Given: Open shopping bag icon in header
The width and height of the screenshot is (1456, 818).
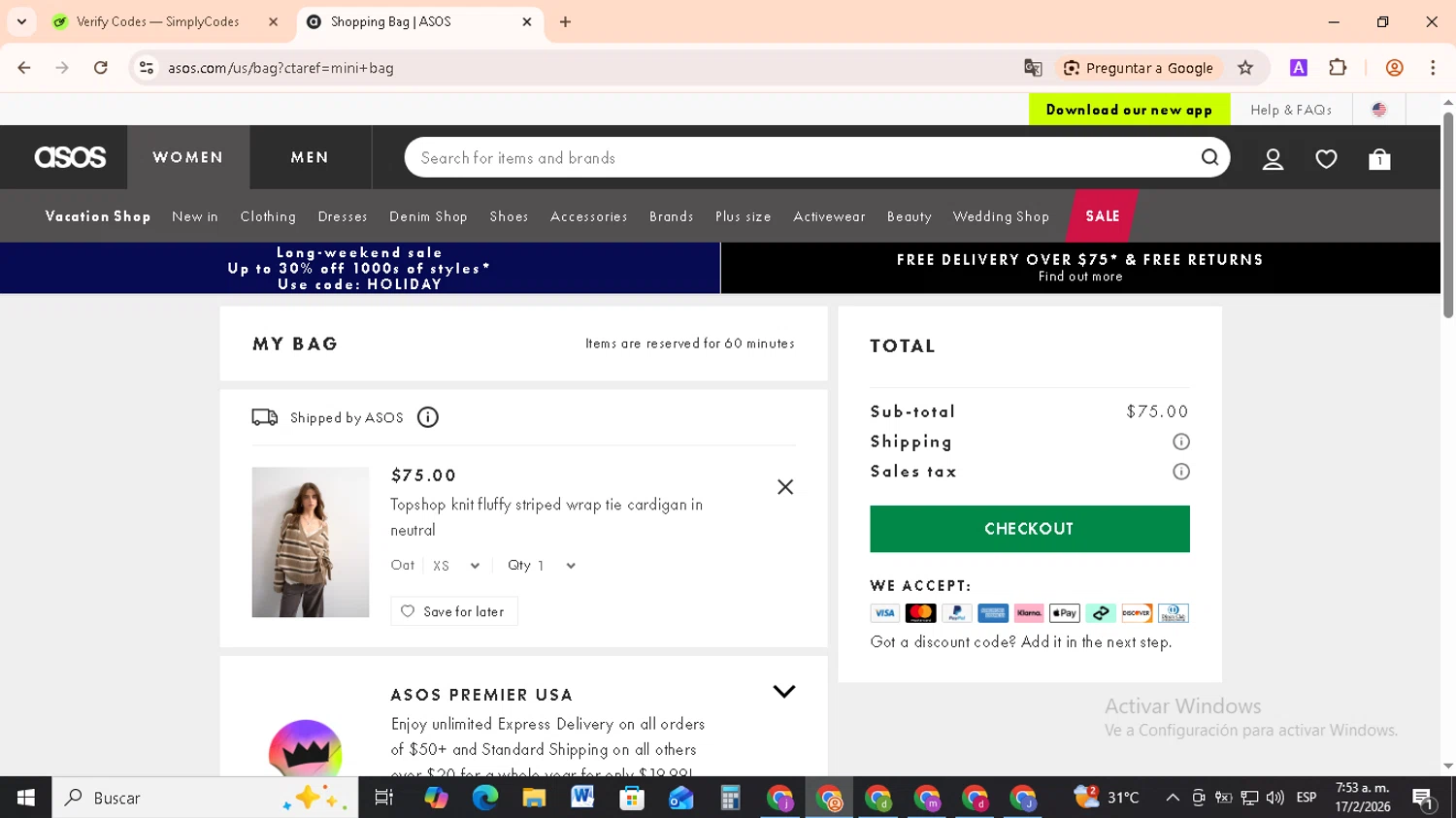Looking at the screenshot, I should 1379,159.
